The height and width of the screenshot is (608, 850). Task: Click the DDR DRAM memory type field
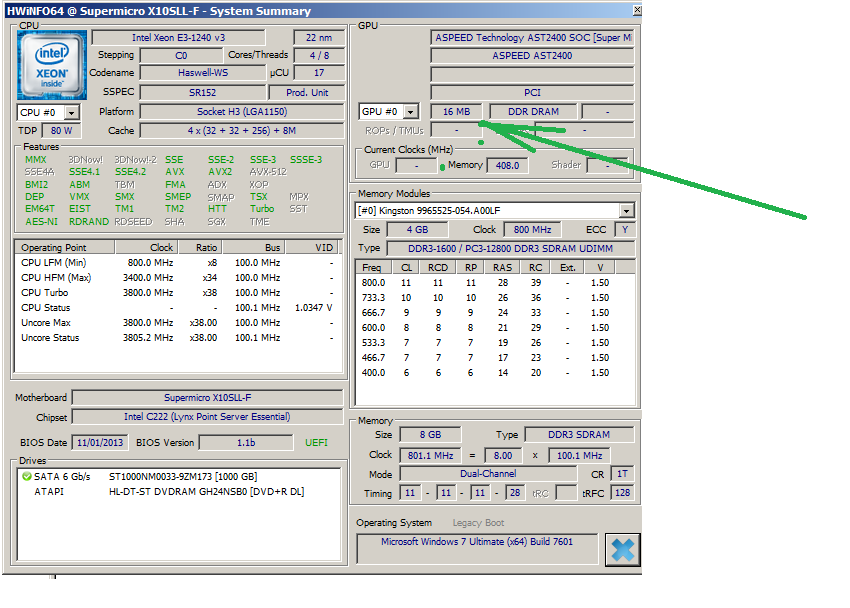coord(533,112)
